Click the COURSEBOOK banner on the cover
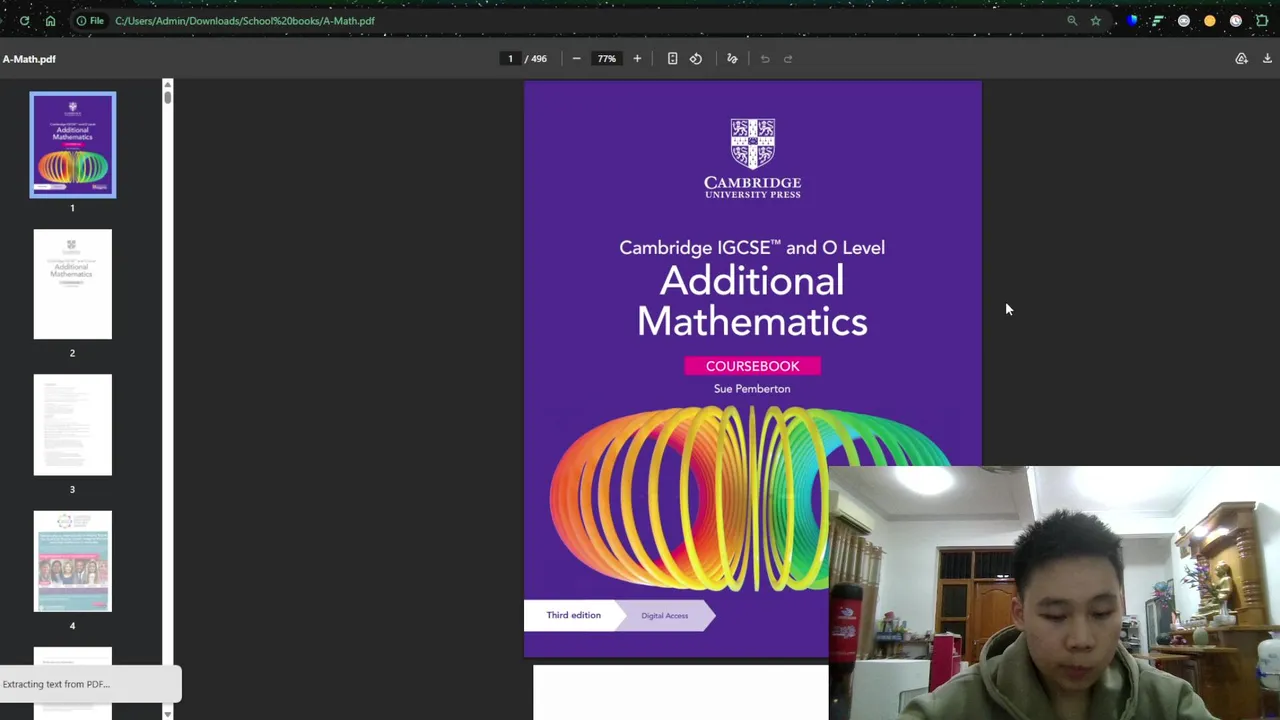Viewport: 1280px width, 720px height. 752,366
